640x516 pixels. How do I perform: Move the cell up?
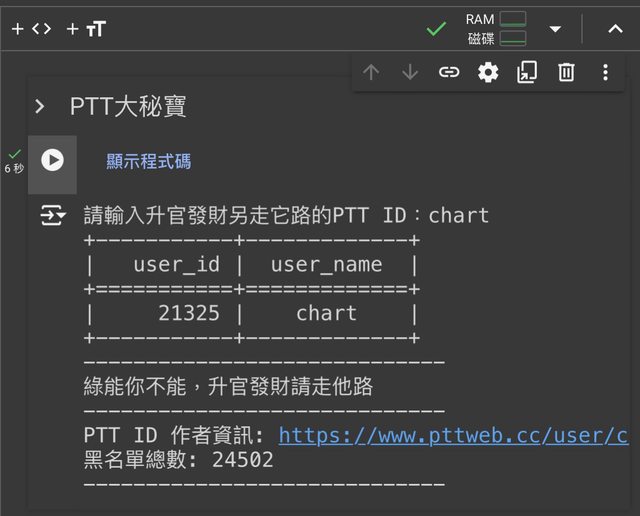pyautogui.click(x=371, y=72)
